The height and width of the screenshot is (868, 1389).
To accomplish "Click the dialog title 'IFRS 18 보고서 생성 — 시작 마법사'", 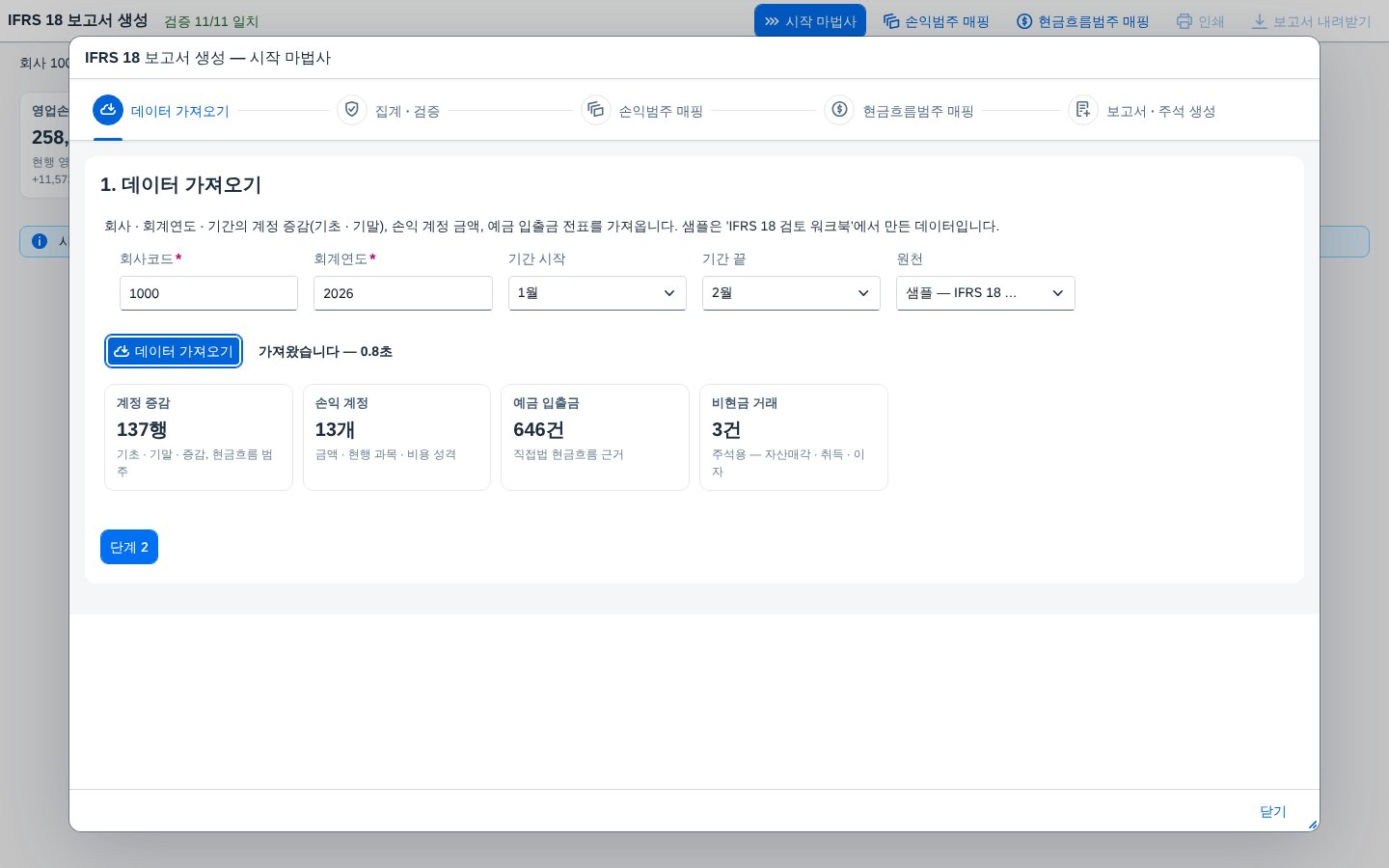I will coord(207,58).
